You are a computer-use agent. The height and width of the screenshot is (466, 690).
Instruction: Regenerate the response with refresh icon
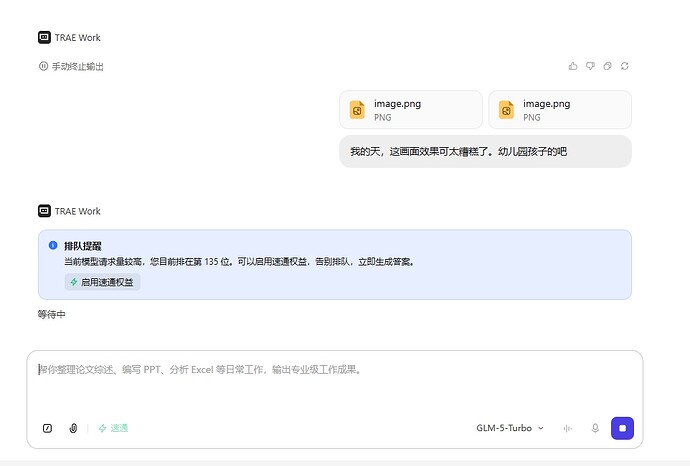[x=624, y=66]
